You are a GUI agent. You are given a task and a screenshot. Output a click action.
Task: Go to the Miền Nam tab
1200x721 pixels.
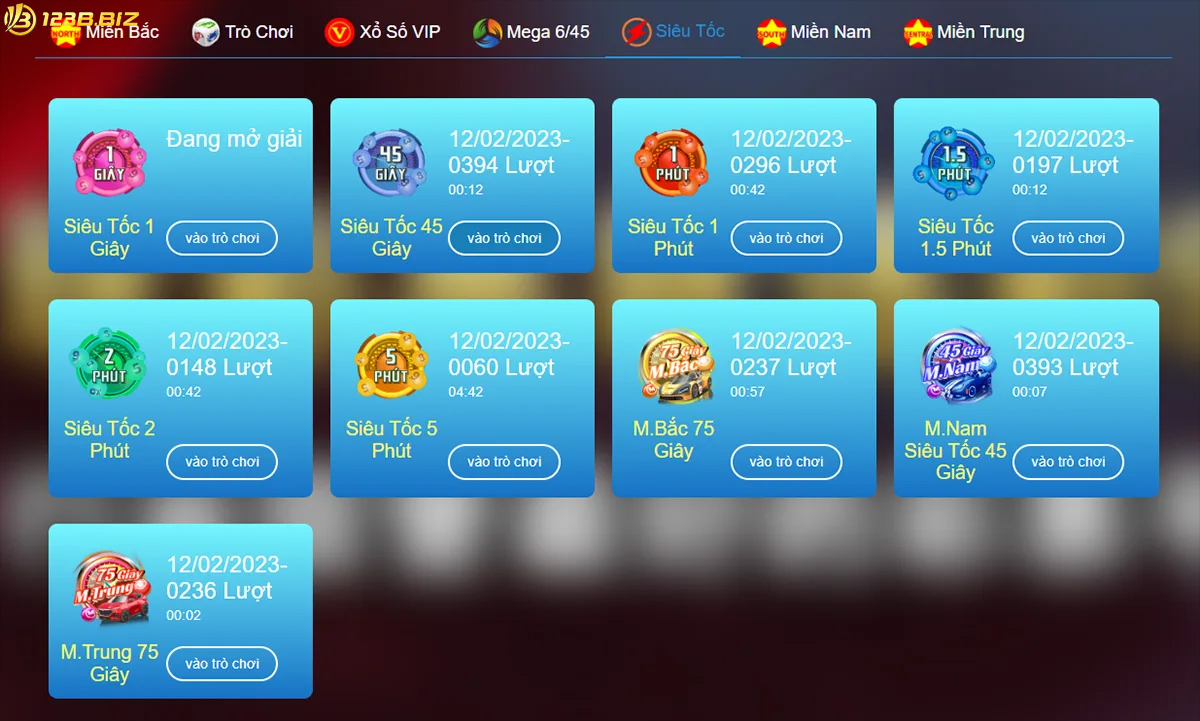click(x=813, y=32)
